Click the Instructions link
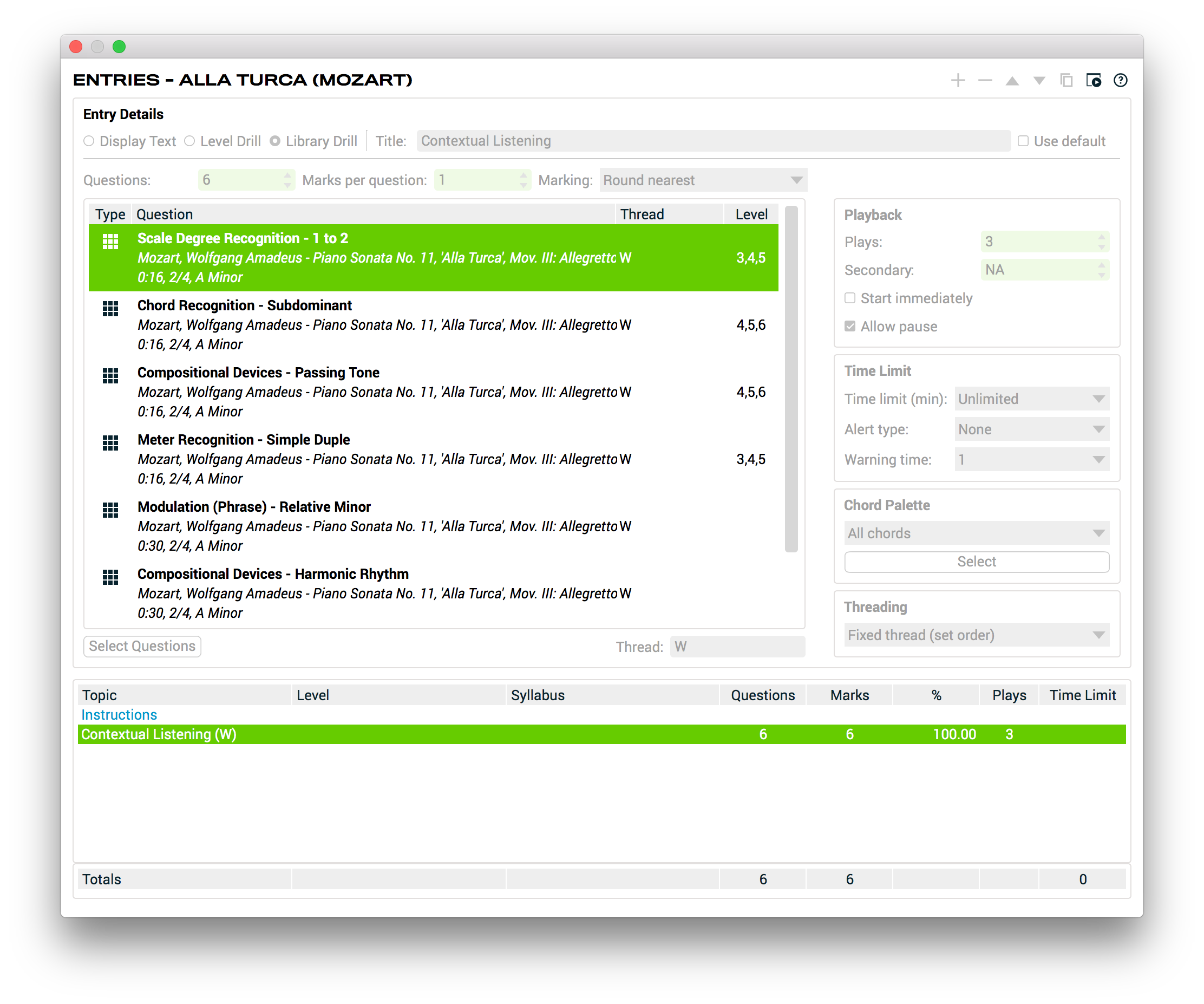The image size is (1204, 1004). pos(119,714)
